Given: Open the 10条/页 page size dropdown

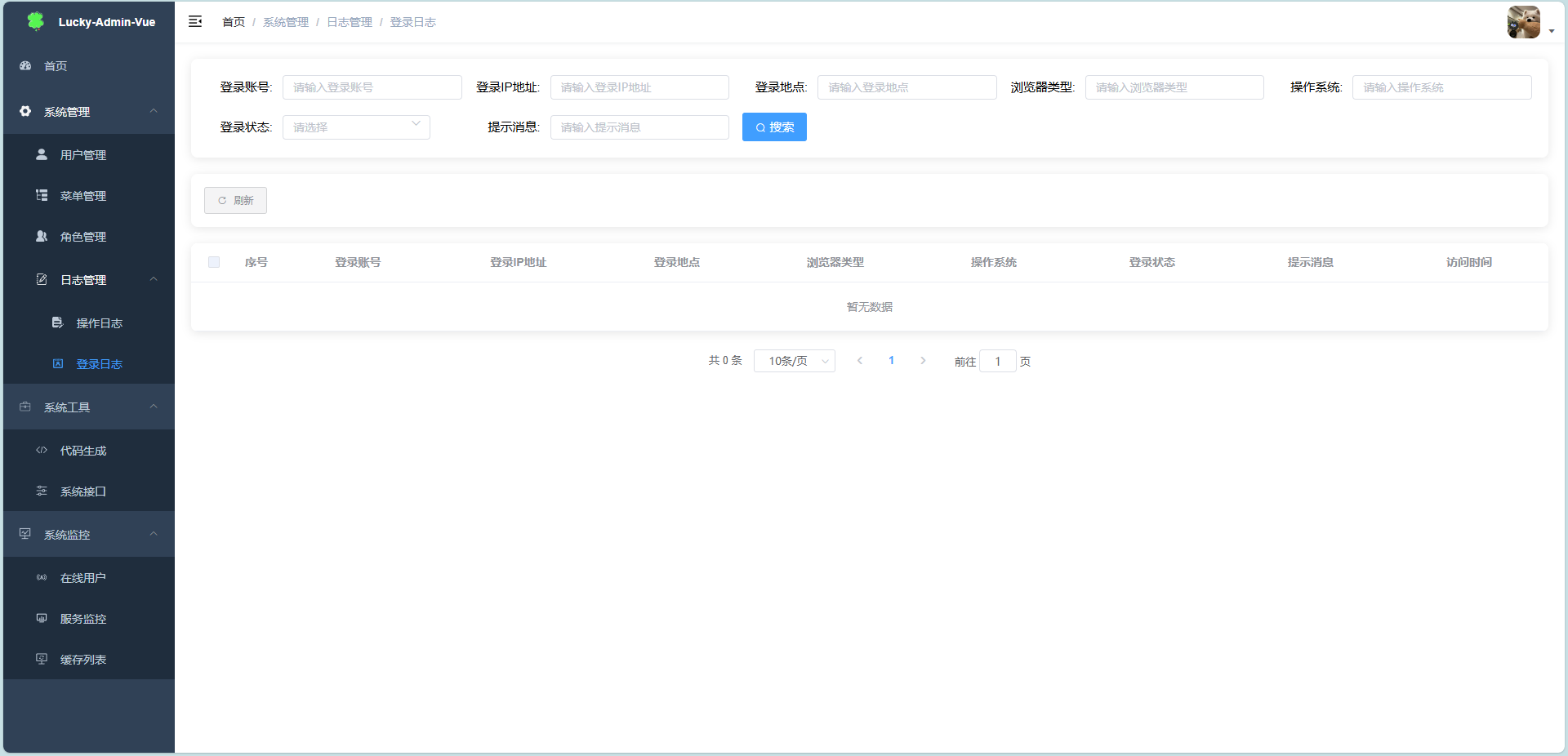Looking at the screenshot, I should pyautogui.click(x=794, y=361).
